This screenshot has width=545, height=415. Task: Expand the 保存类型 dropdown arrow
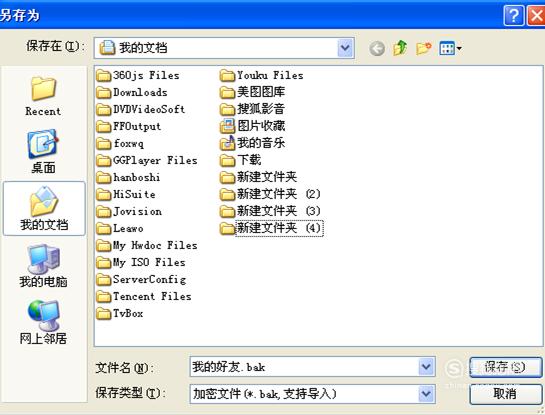tap(426, 394)
